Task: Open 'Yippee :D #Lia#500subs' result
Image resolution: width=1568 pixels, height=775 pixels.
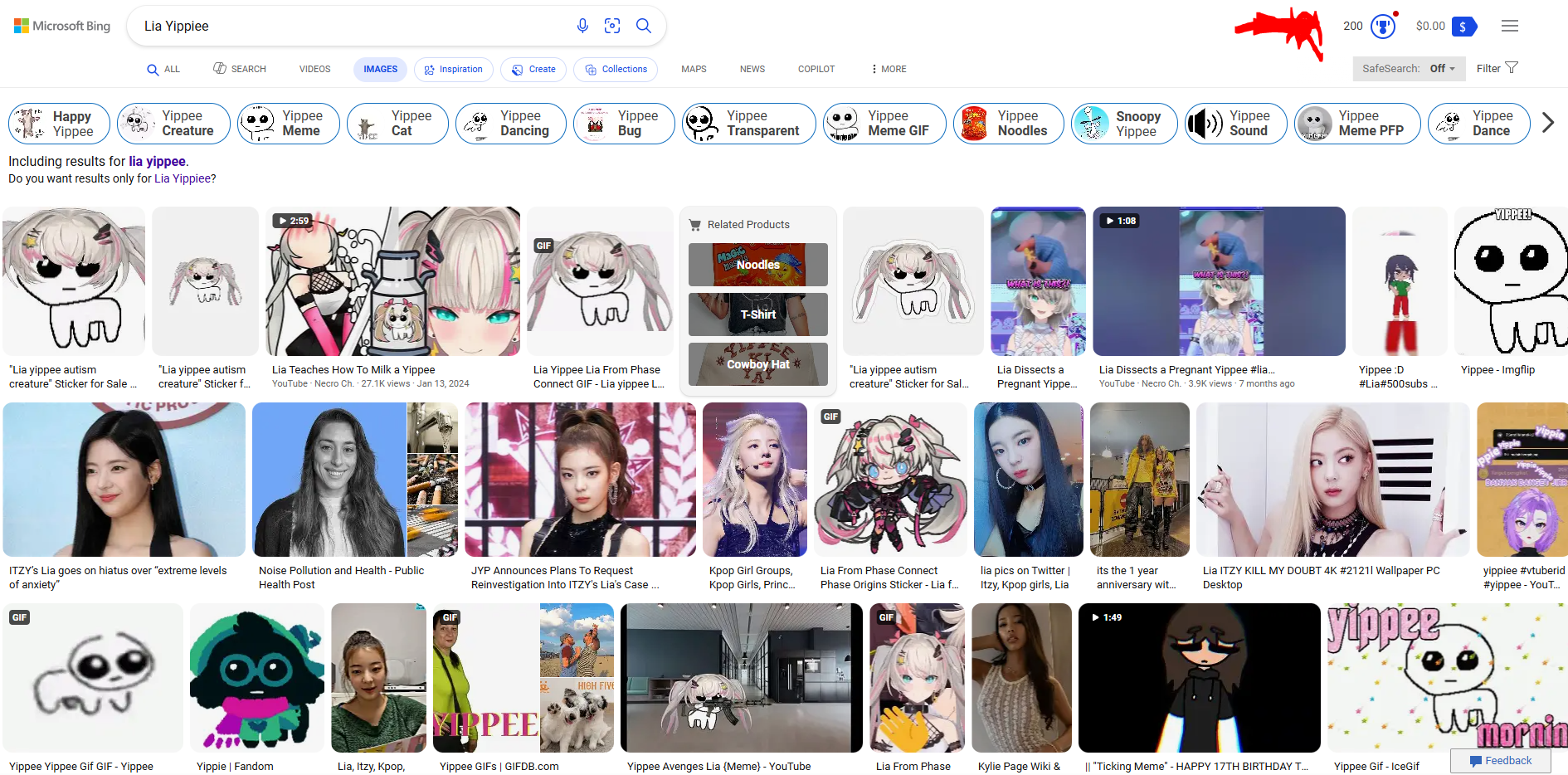Action: (1400, 281)
